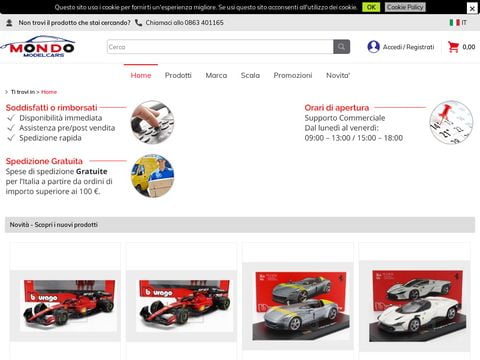The image size is (480, 360).
Task: Click phone number text 'Chiamaci allo 0863 401165'
Action: (185, 23)
